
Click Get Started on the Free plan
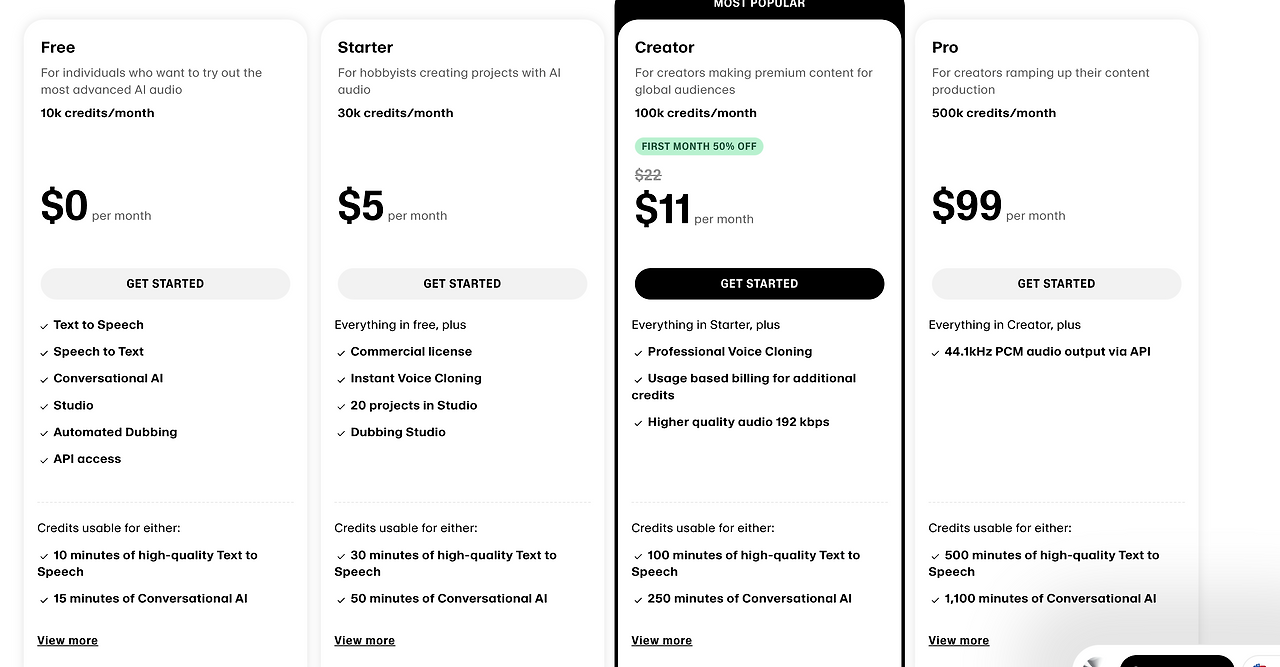[x=165, y=283]
